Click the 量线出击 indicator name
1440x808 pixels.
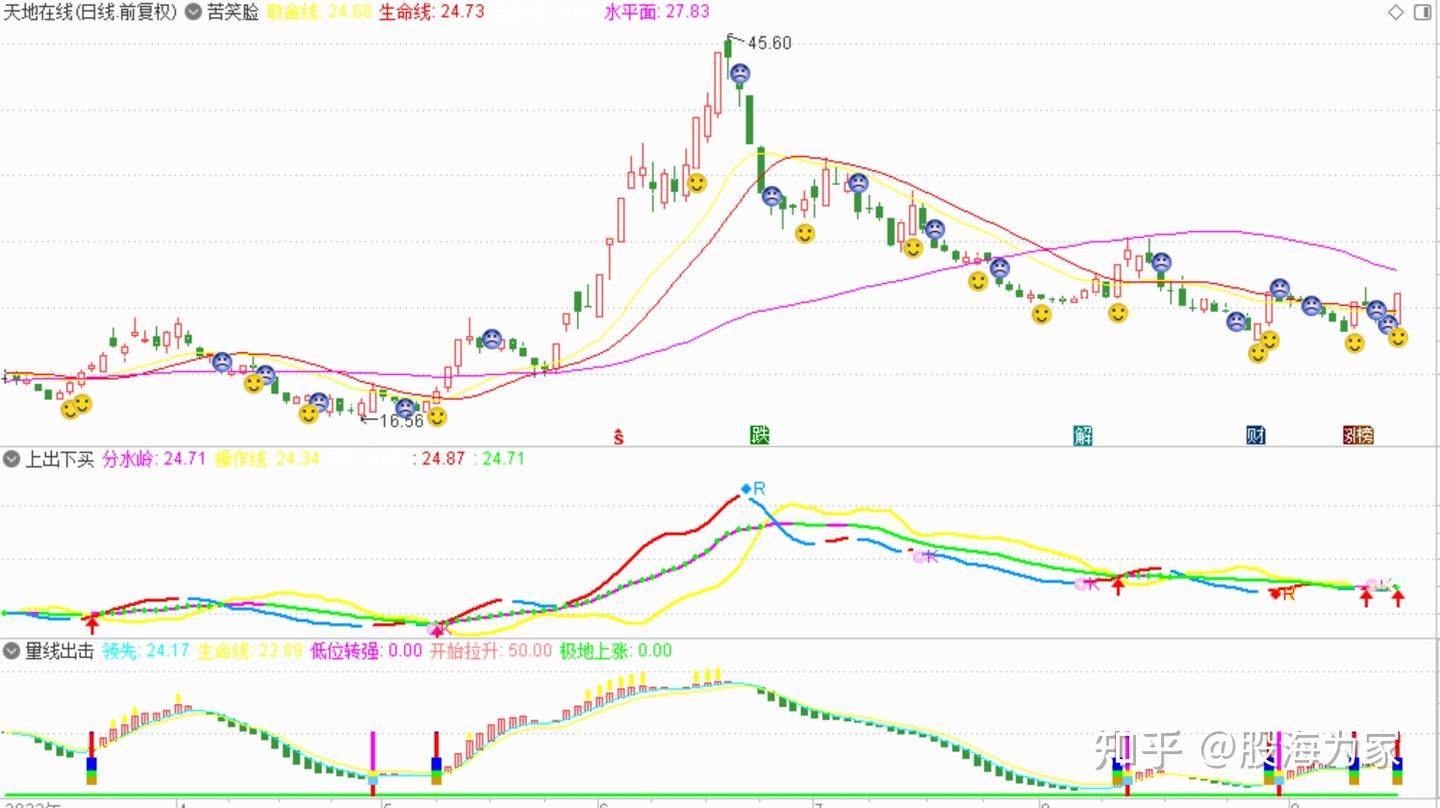(x=60, y=652)
